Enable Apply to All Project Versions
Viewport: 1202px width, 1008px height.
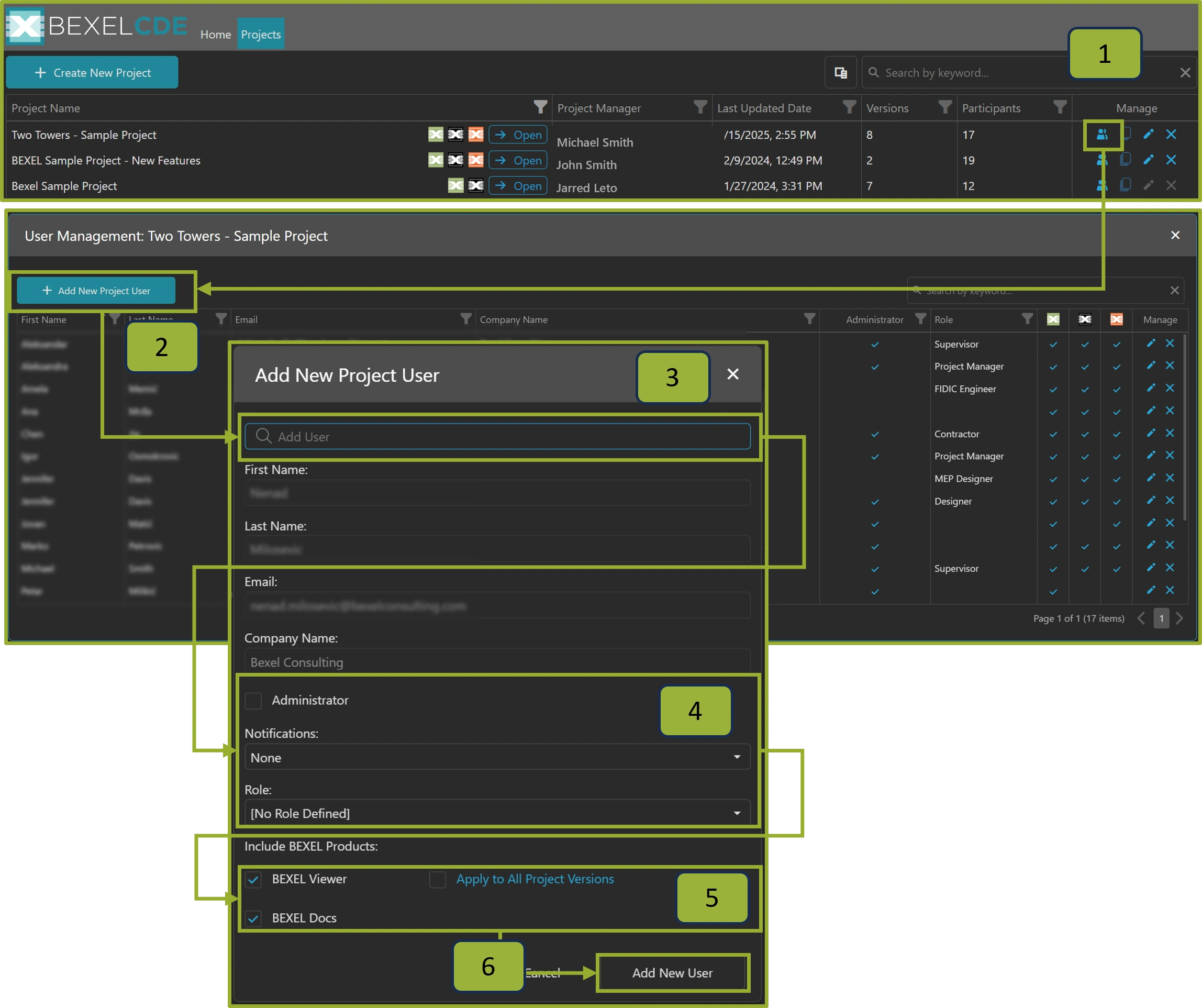(x=437, y=879)
